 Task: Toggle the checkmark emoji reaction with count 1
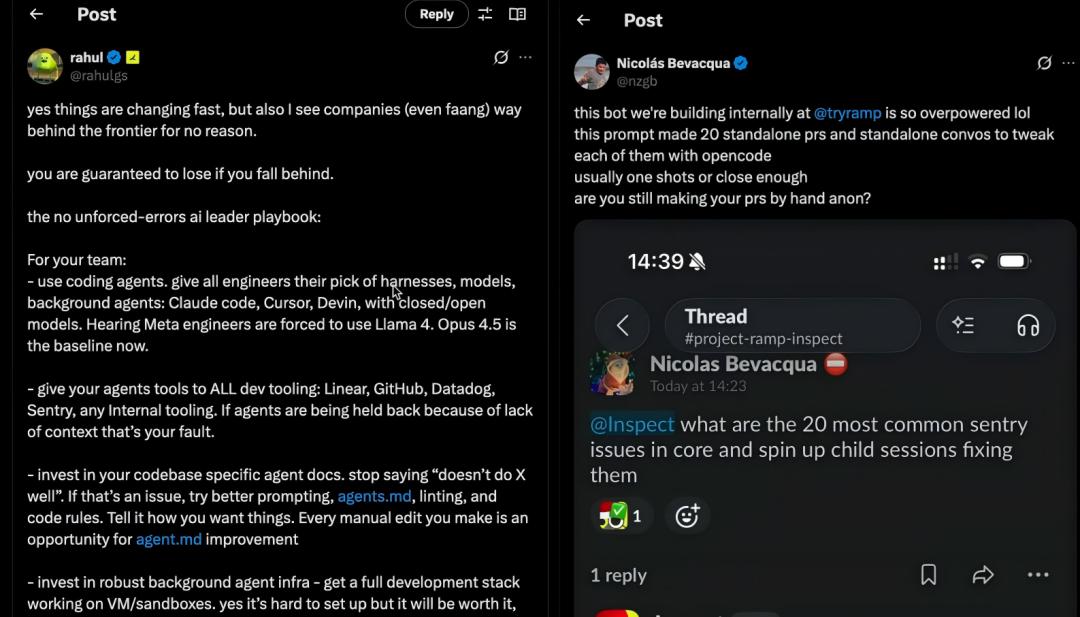(621, 516)
